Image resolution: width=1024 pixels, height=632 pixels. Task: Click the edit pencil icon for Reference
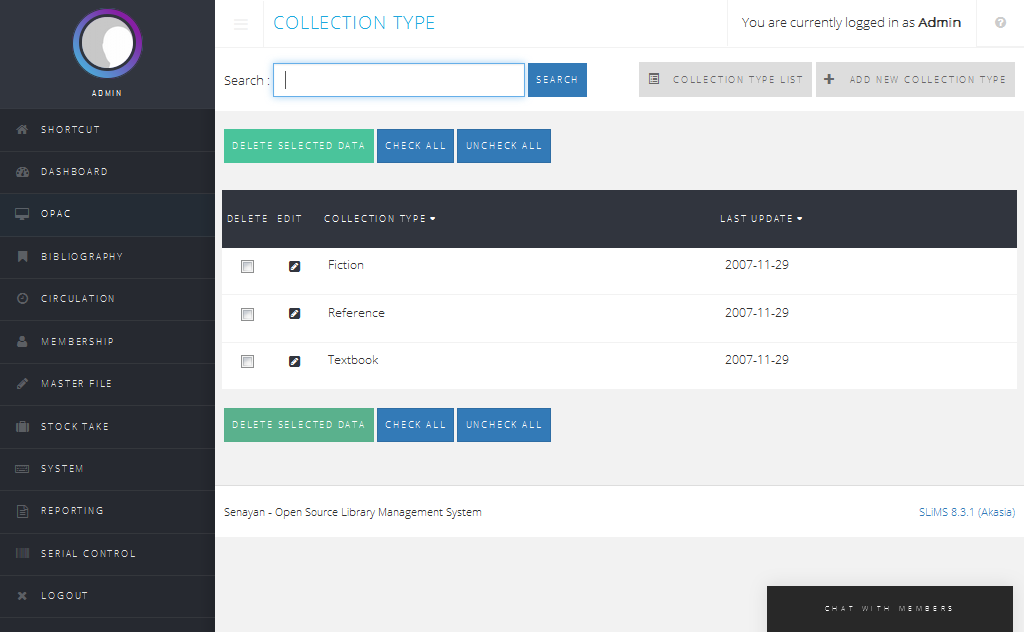click(294, 314)
